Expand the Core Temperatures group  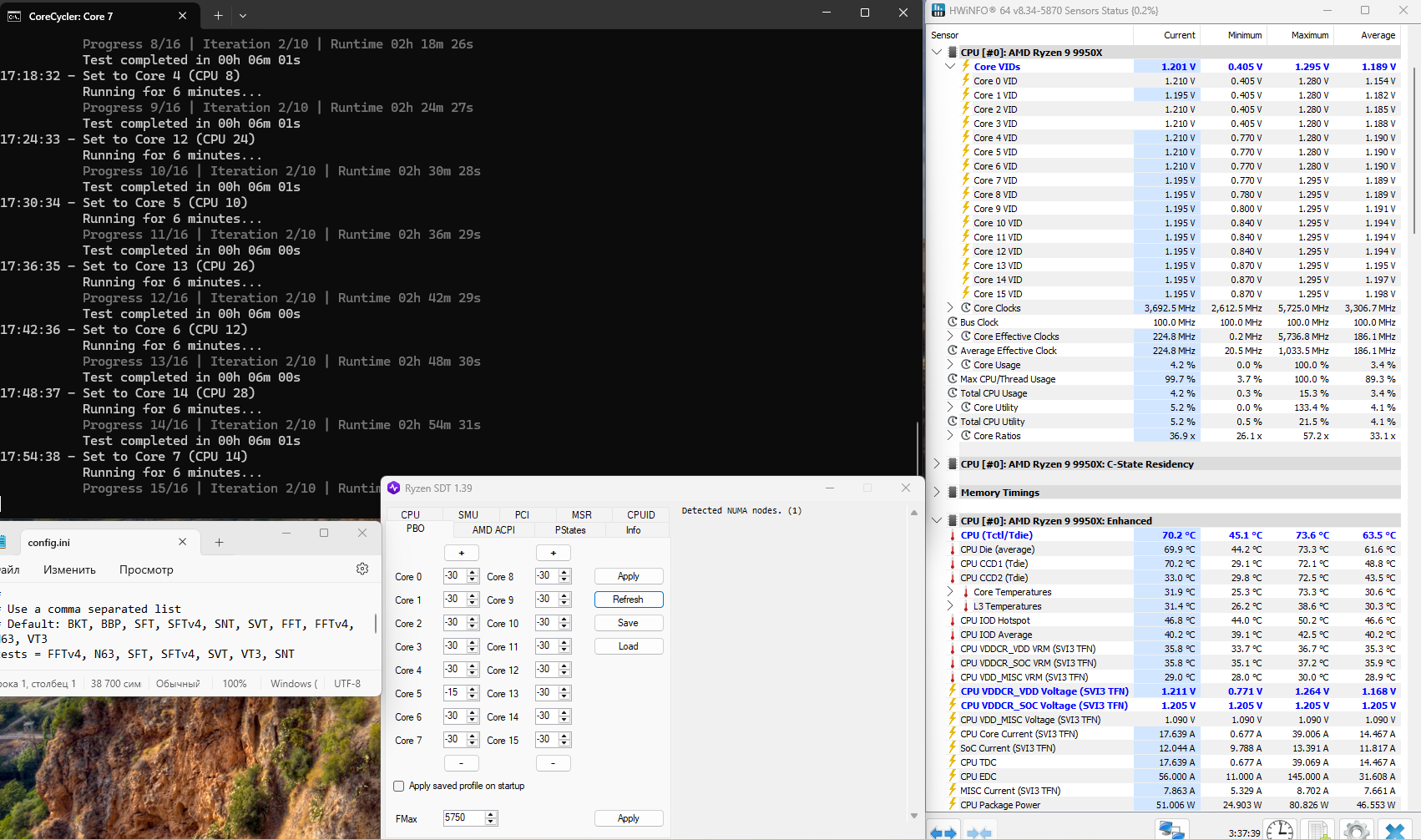click(x=950, y=592)
